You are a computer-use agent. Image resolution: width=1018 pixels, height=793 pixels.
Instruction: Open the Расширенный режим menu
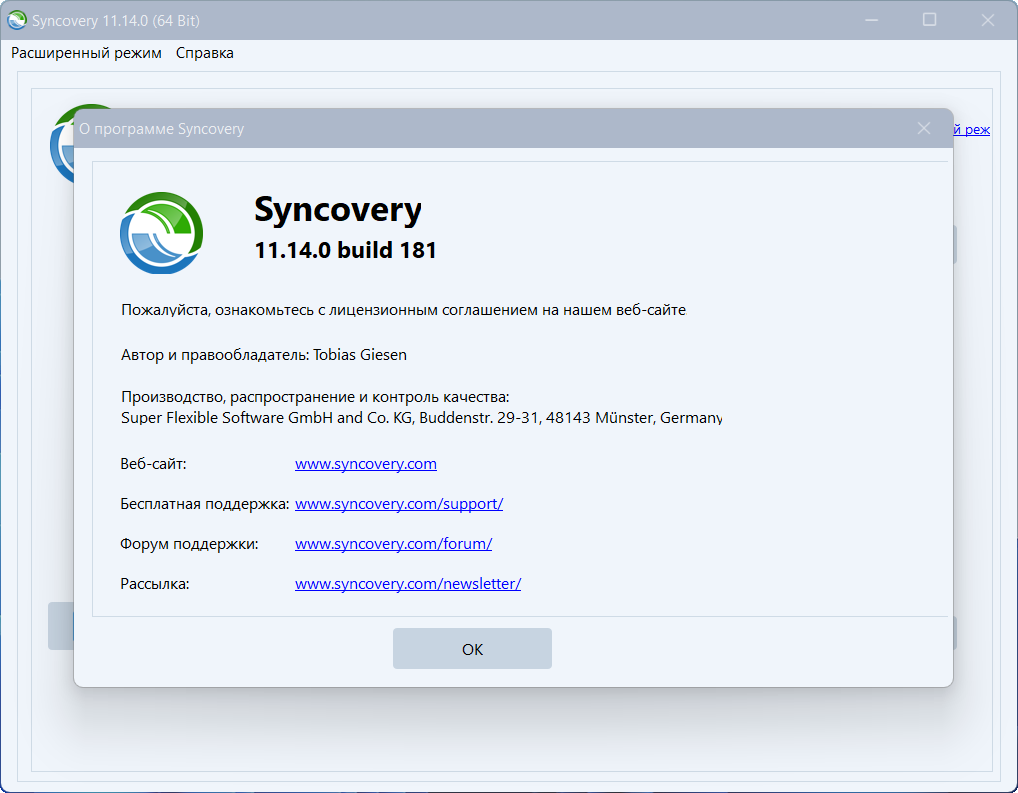click(86, 53)
